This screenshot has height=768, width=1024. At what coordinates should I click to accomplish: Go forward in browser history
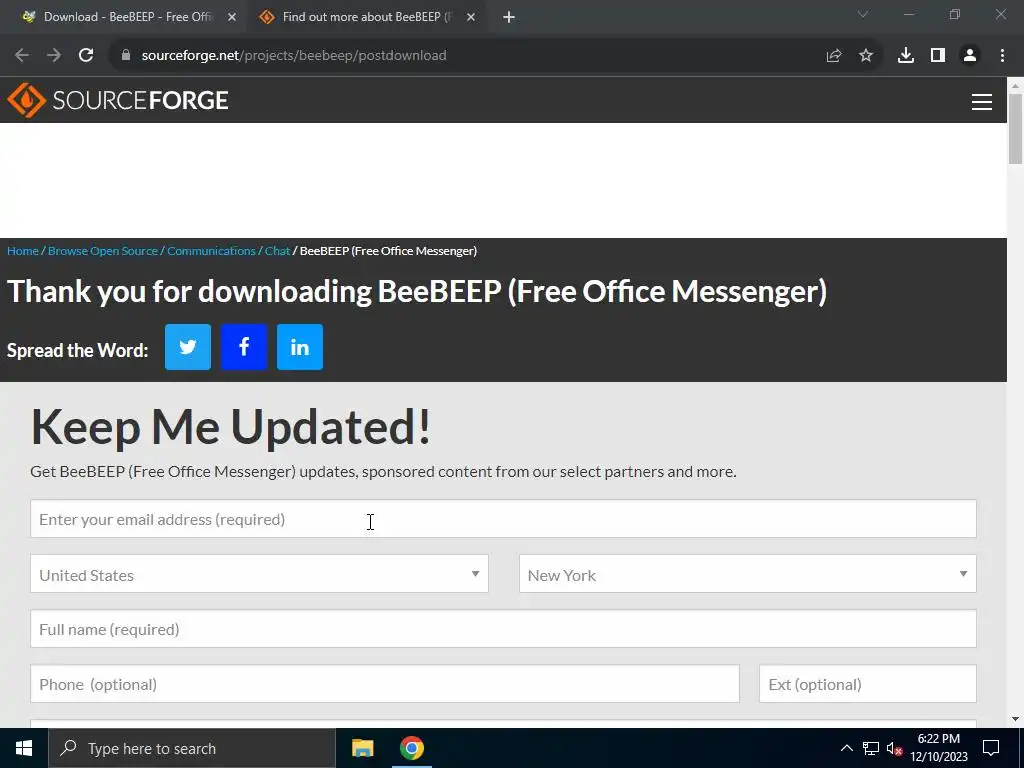54,56
